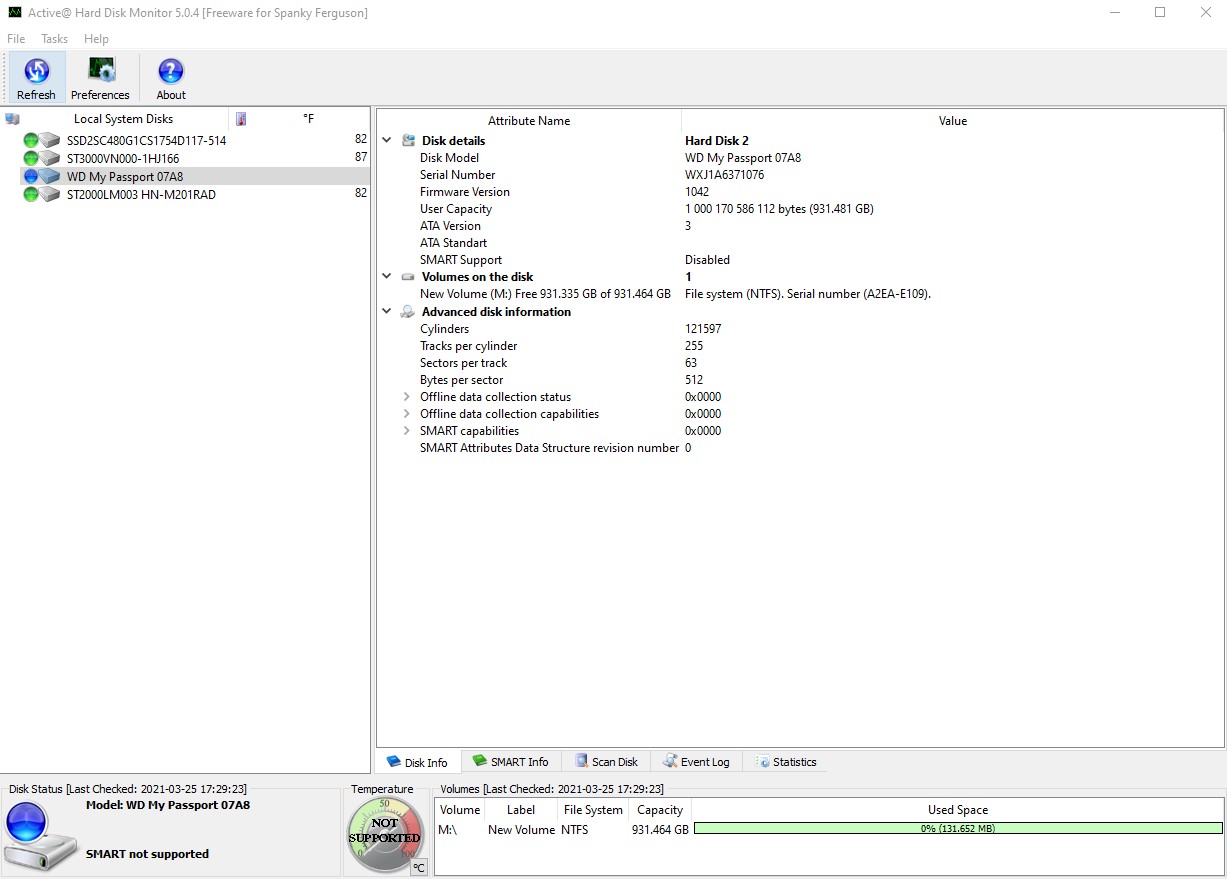Click the Refresh toolbar icon
The width and height of the screenshot is (1227, 879).
click(x=36, y=72)
